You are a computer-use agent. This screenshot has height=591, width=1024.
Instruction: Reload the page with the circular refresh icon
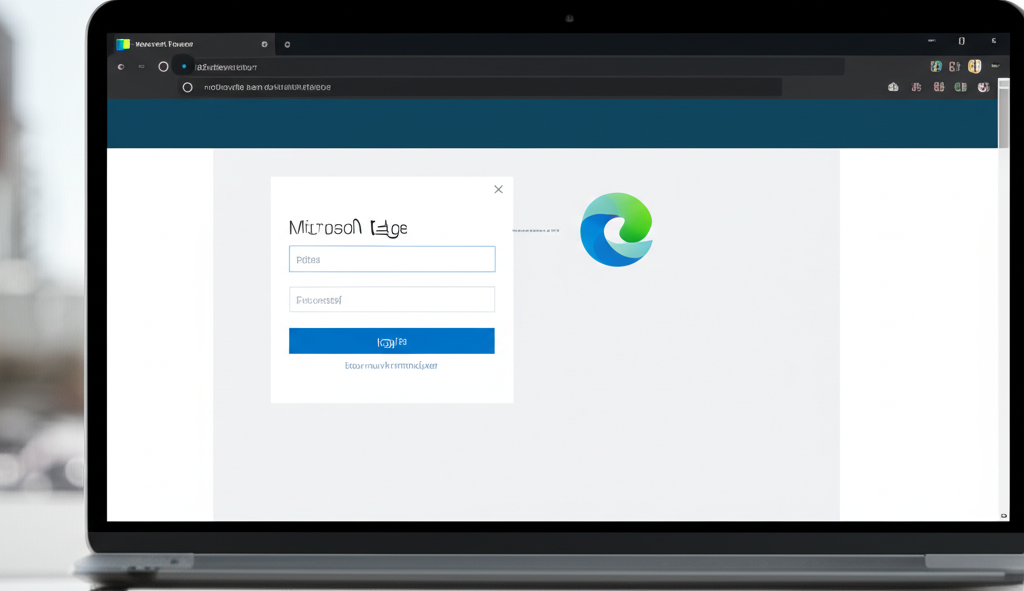(163, 67)
